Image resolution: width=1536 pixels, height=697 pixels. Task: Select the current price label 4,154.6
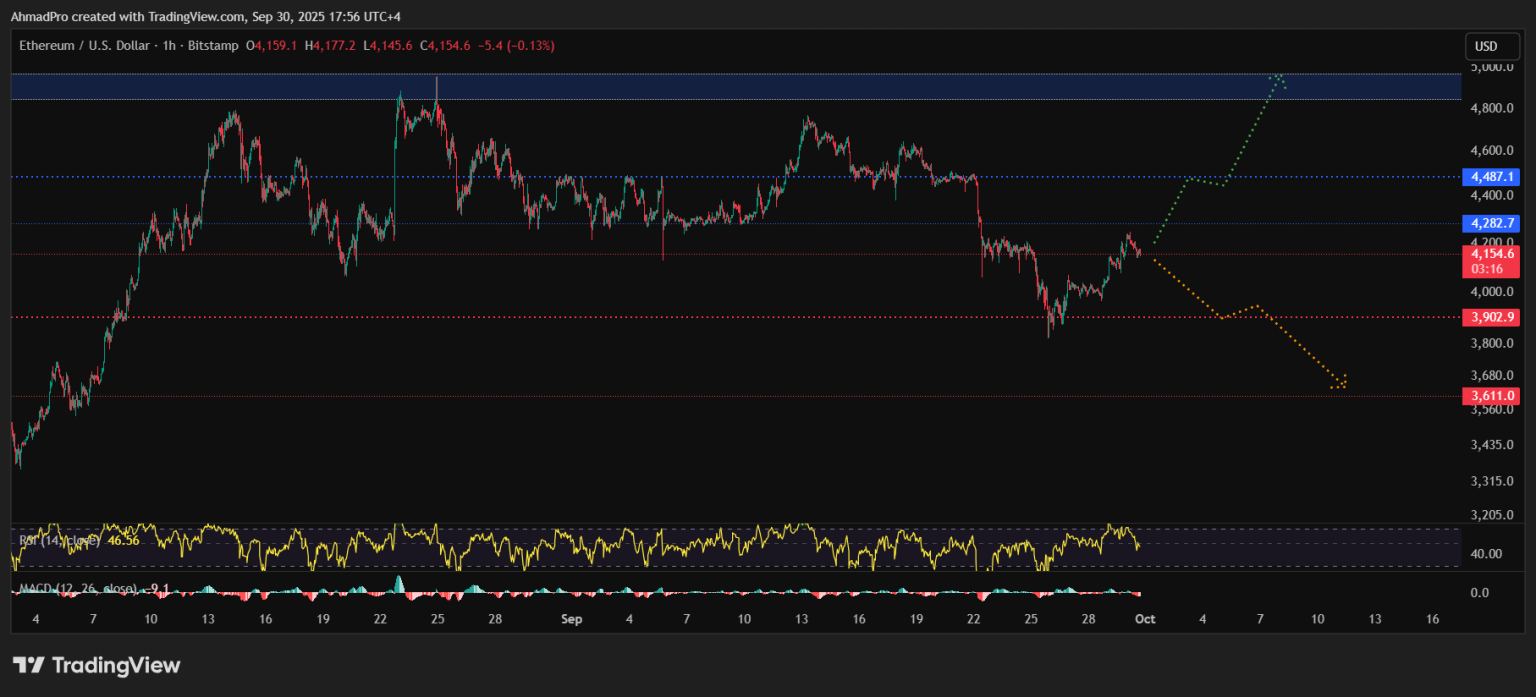[x=1493, y=255]
